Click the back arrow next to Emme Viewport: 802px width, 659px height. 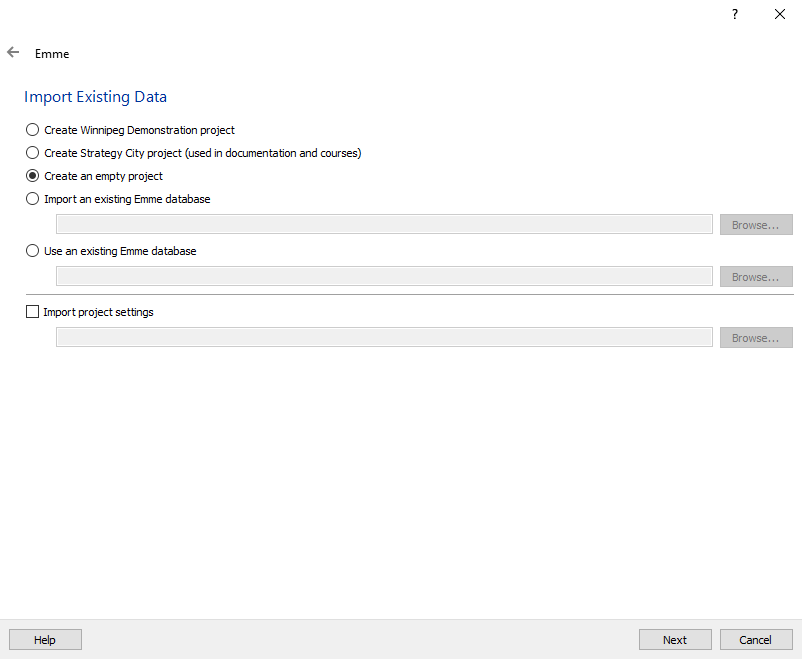click(x=13, y=53)
